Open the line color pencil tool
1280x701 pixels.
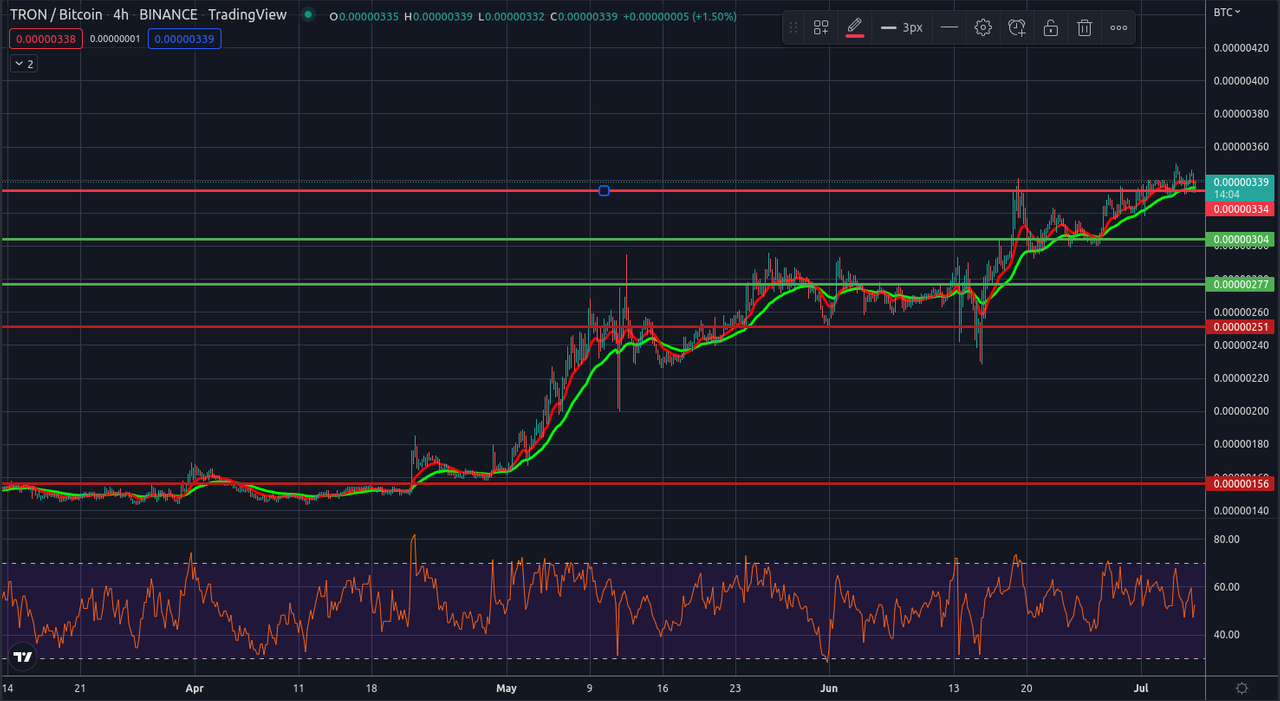[x=854, y=28]
